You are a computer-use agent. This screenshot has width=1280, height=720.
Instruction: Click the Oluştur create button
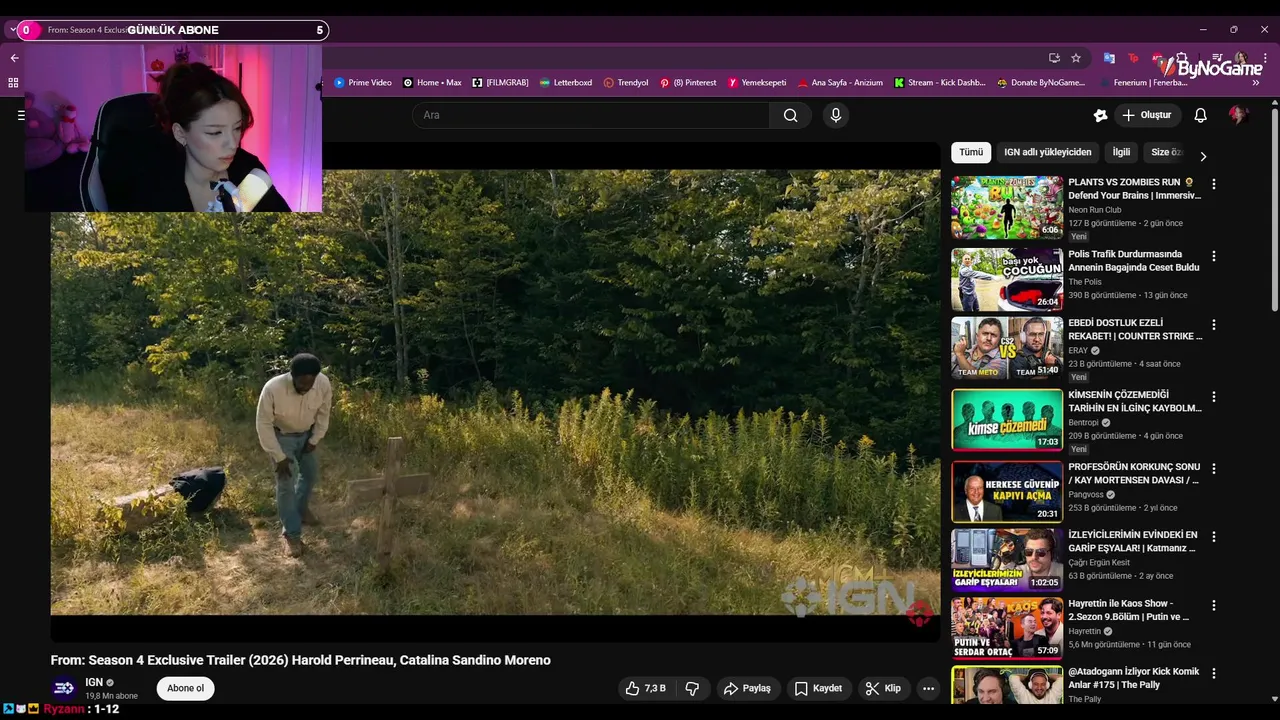click(1146, 115)
